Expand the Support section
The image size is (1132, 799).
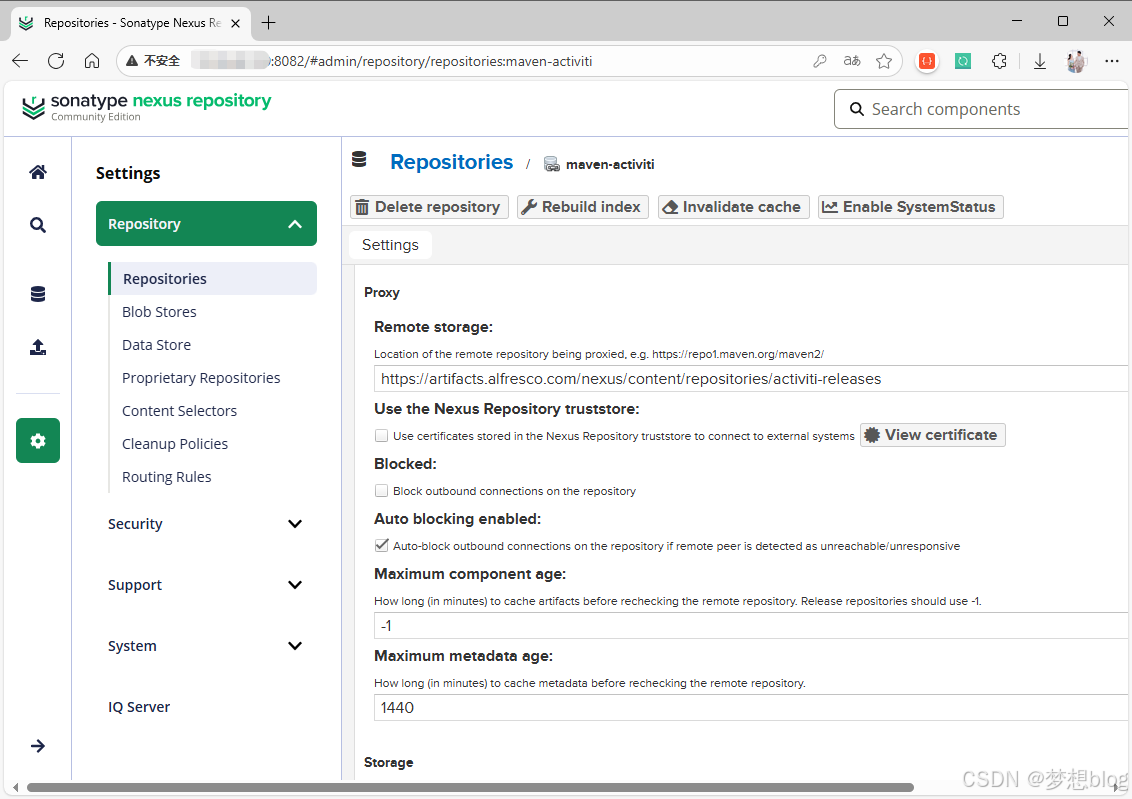click(205, 585)
